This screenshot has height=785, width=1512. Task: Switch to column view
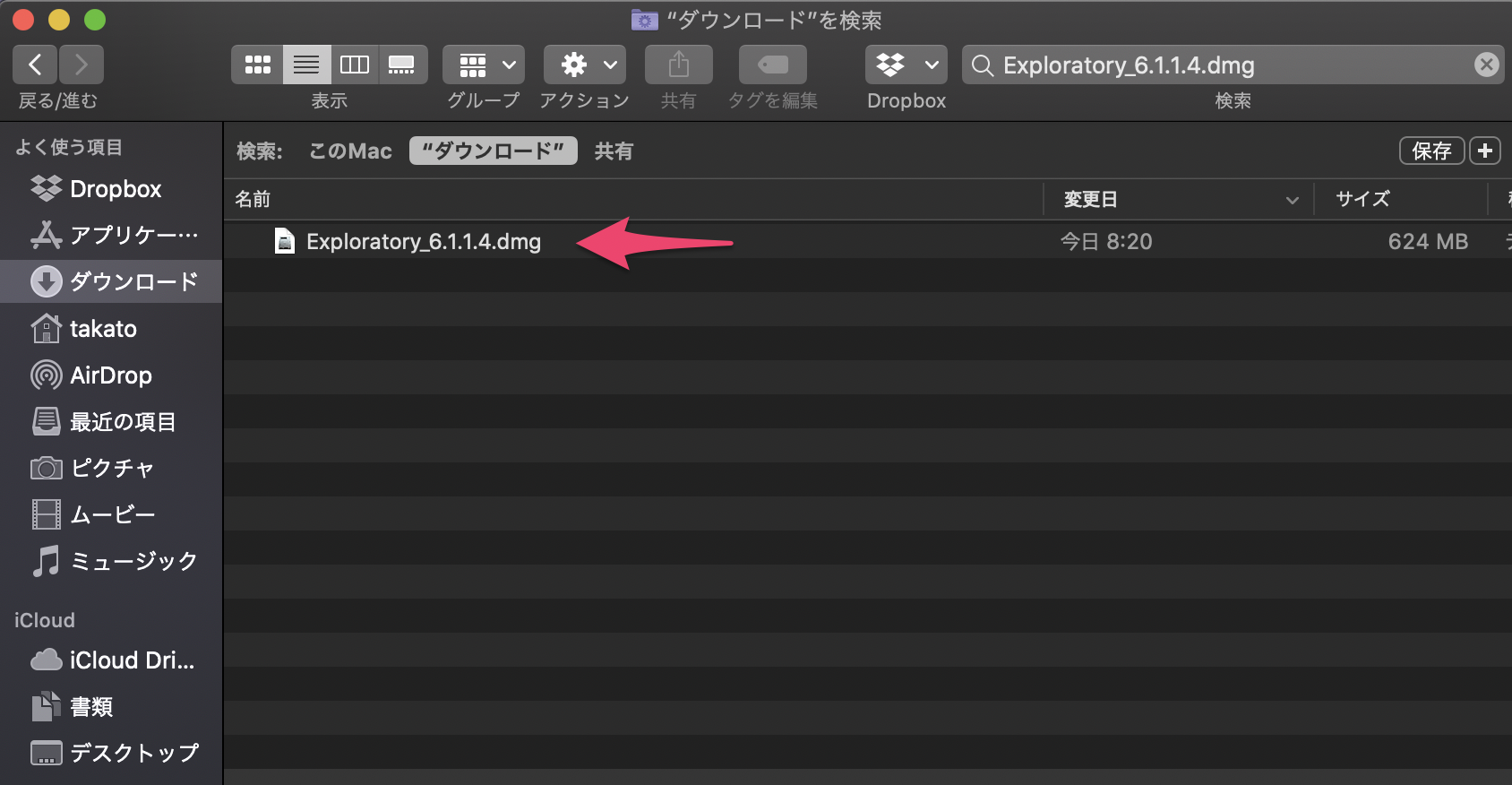click(x=355, y=65)
